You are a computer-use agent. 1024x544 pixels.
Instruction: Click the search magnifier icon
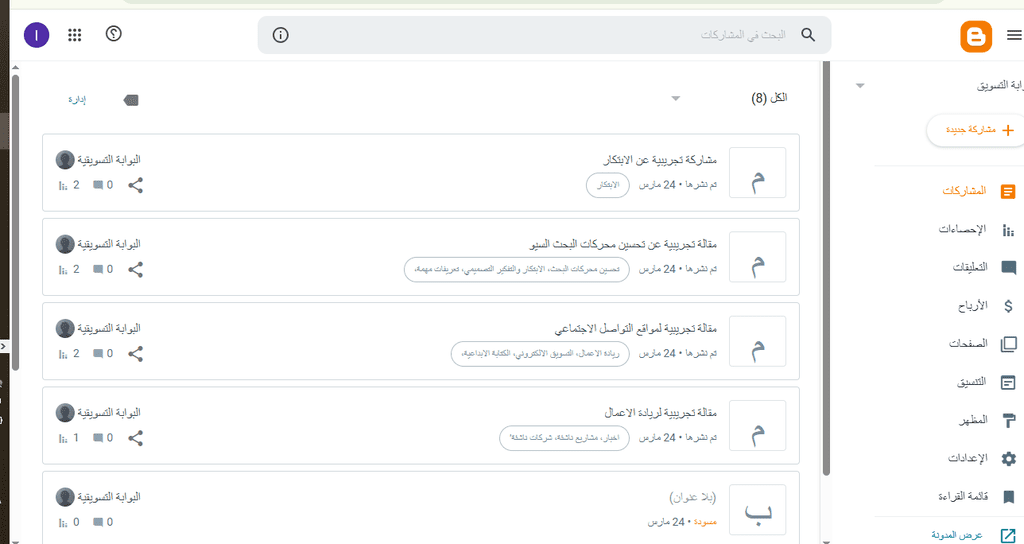[808, 35]
